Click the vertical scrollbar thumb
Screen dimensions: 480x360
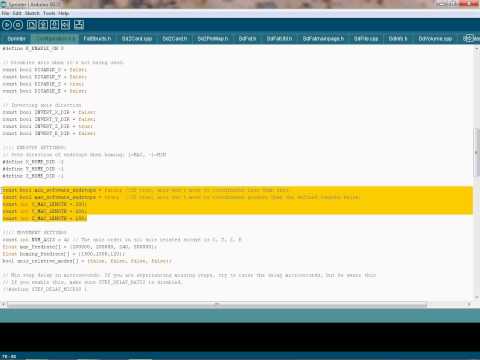pyautogui.click(x=476, y=152)
